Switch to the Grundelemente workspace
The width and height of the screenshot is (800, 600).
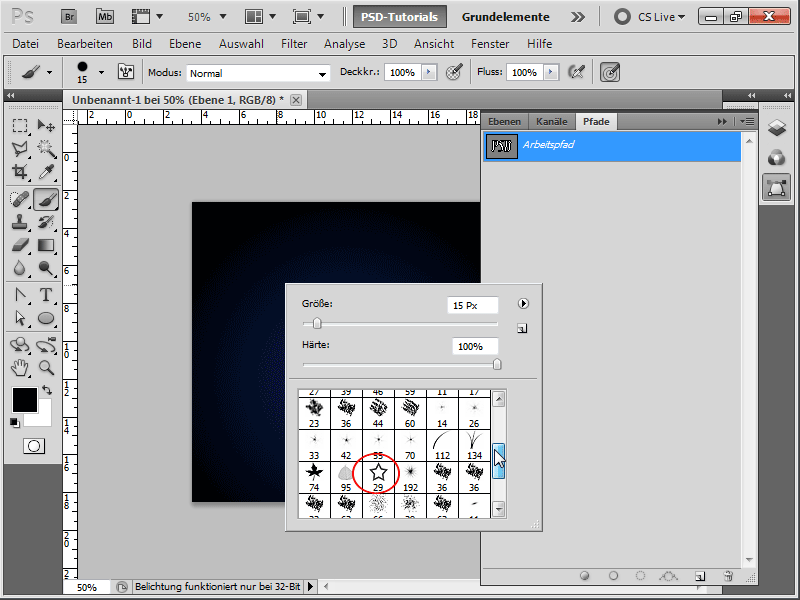tap(506, 17)
